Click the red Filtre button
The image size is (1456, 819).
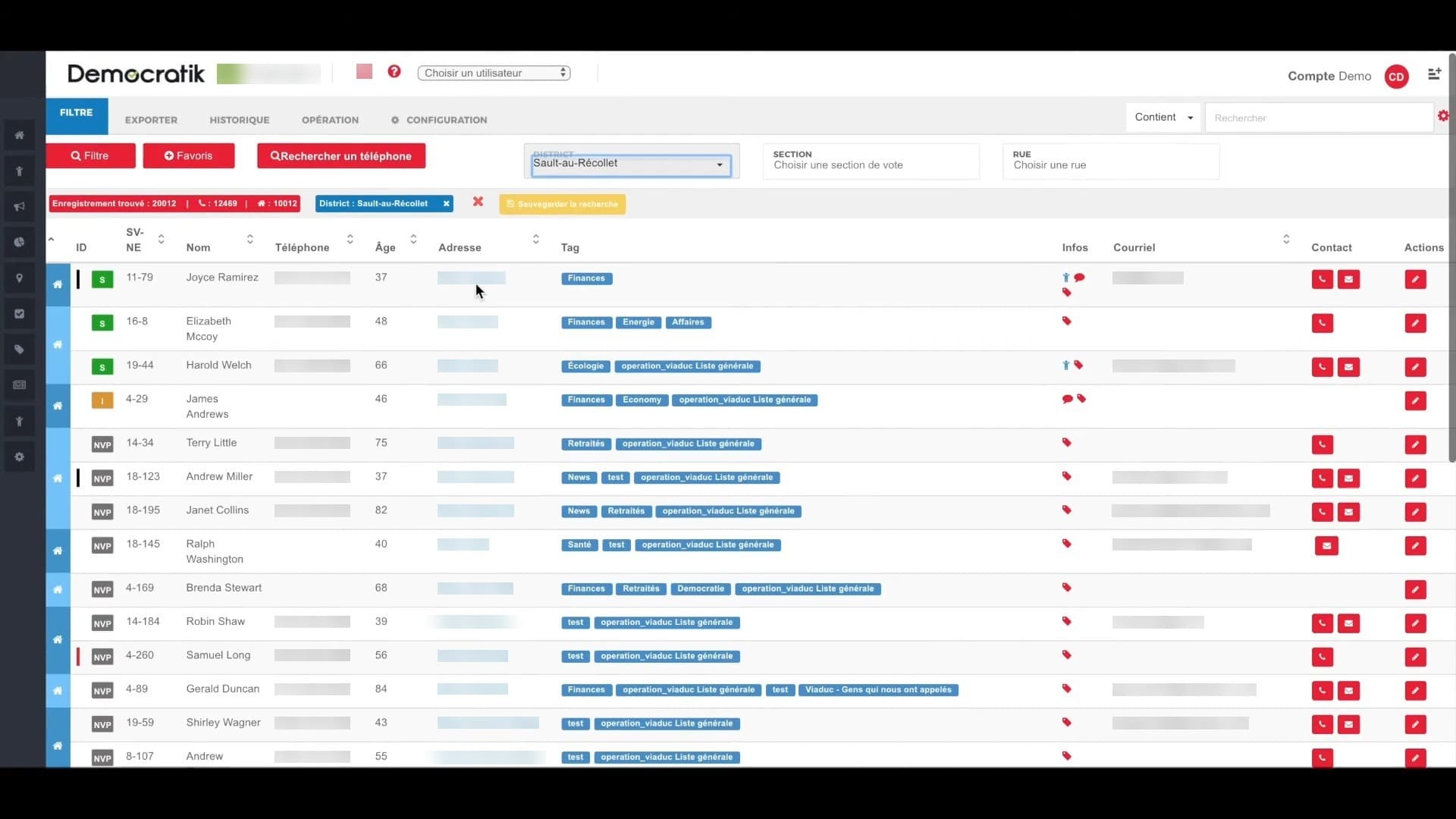90,155
